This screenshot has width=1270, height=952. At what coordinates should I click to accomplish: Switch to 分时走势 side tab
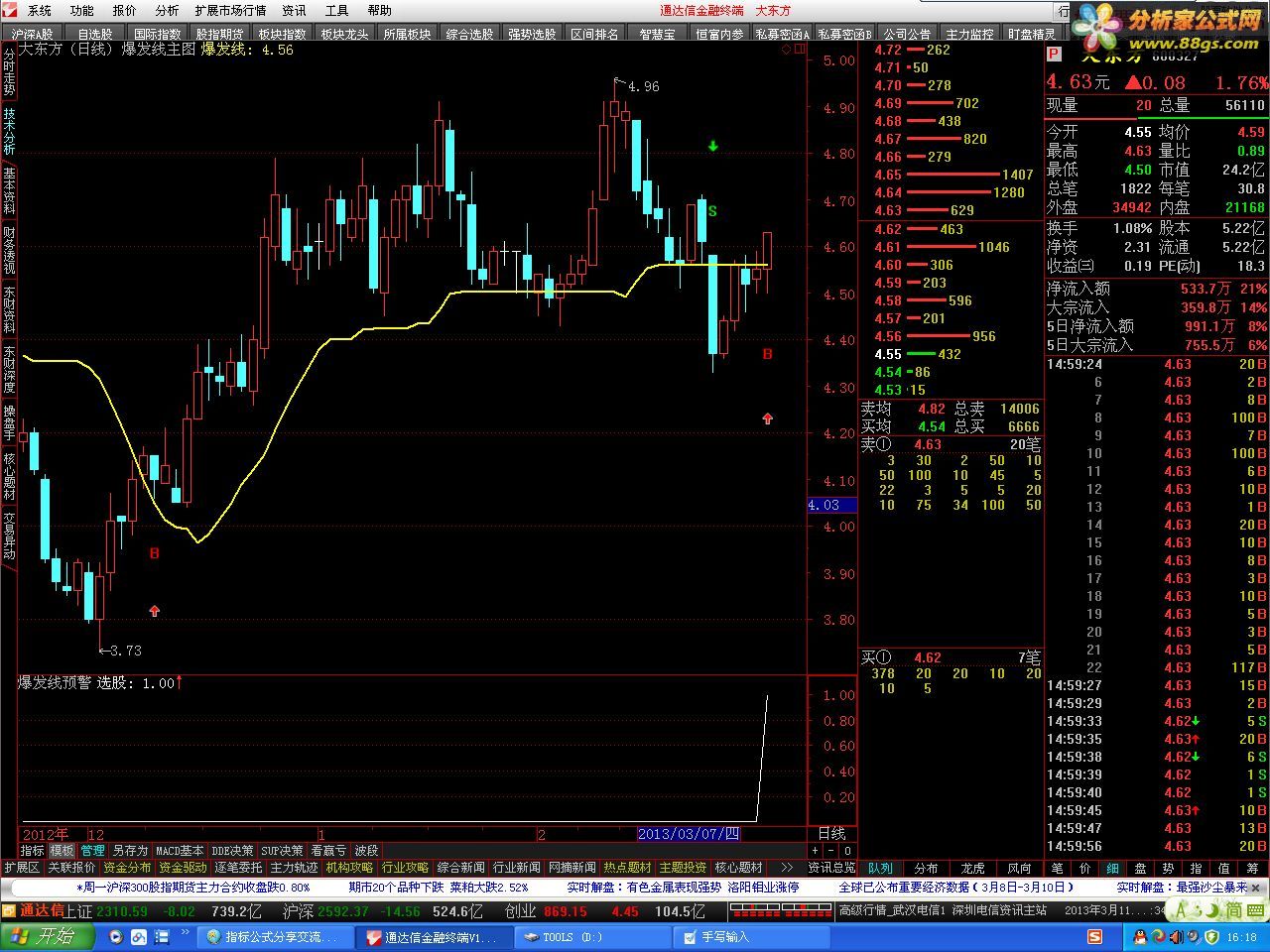click(x=9, y=71)
